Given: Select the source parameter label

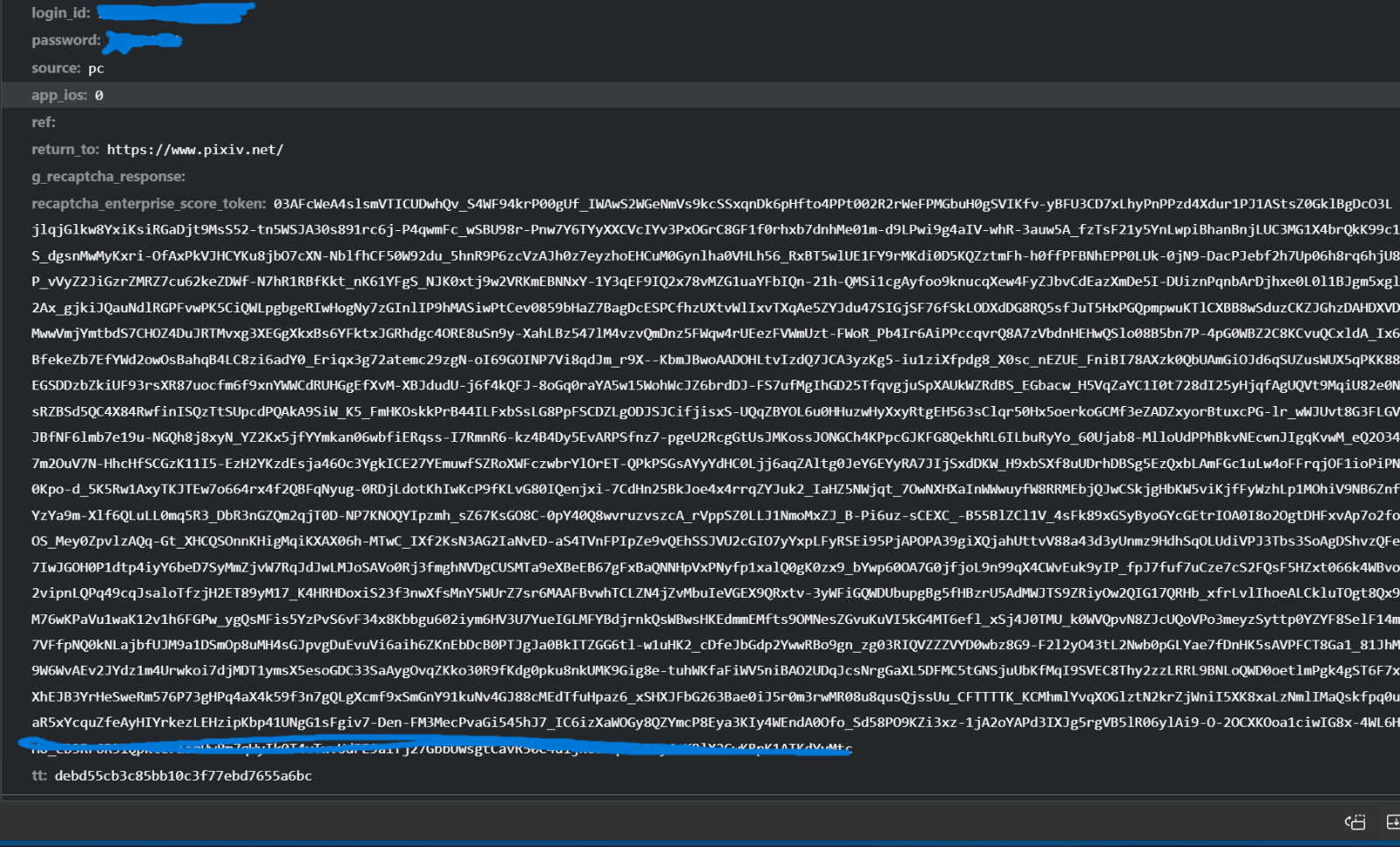Looking at the screenshot, I should click(x=56, y=68).
